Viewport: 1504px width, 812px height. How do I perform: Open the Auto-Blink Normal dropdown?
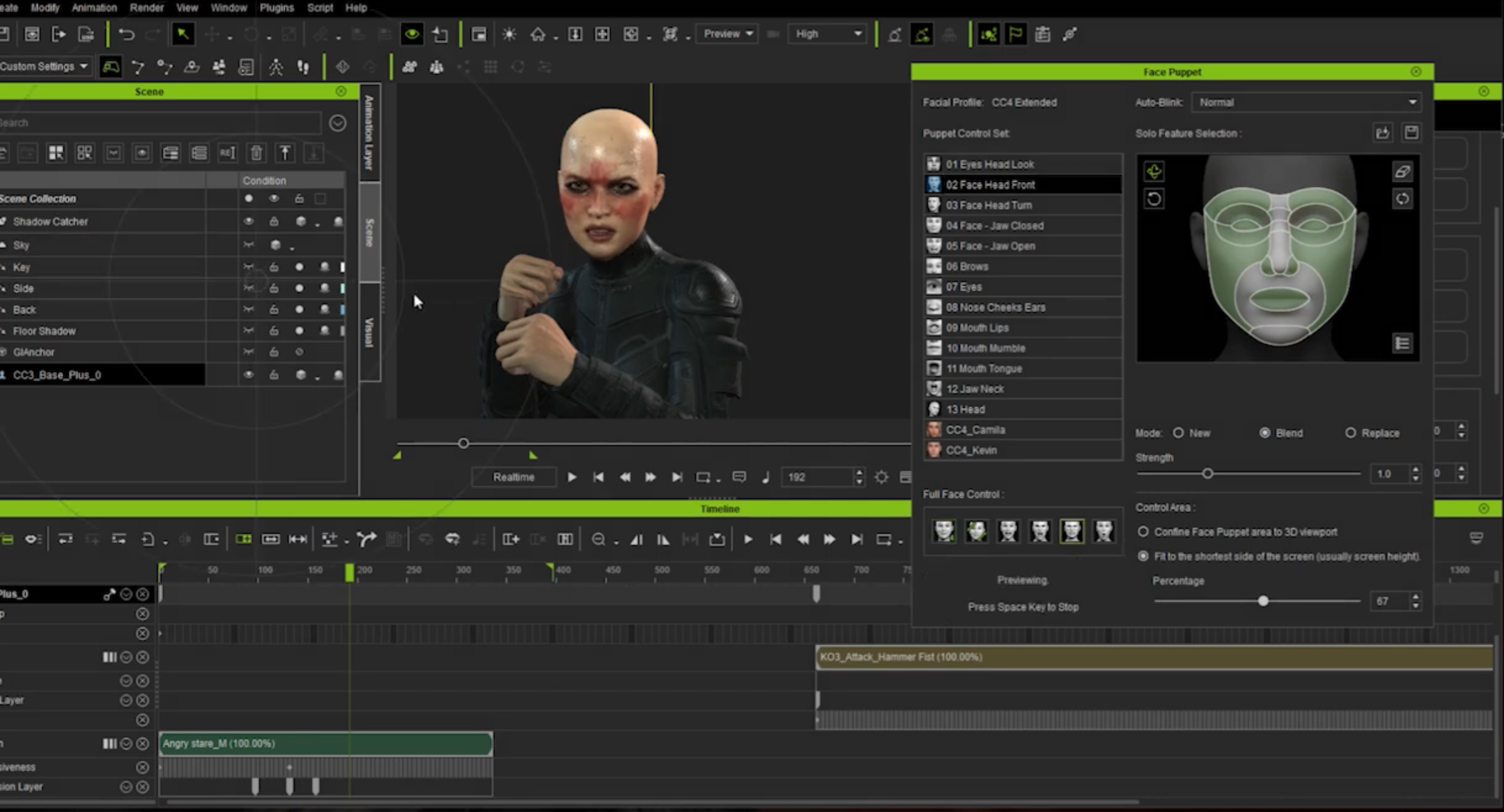(1306, 102)
